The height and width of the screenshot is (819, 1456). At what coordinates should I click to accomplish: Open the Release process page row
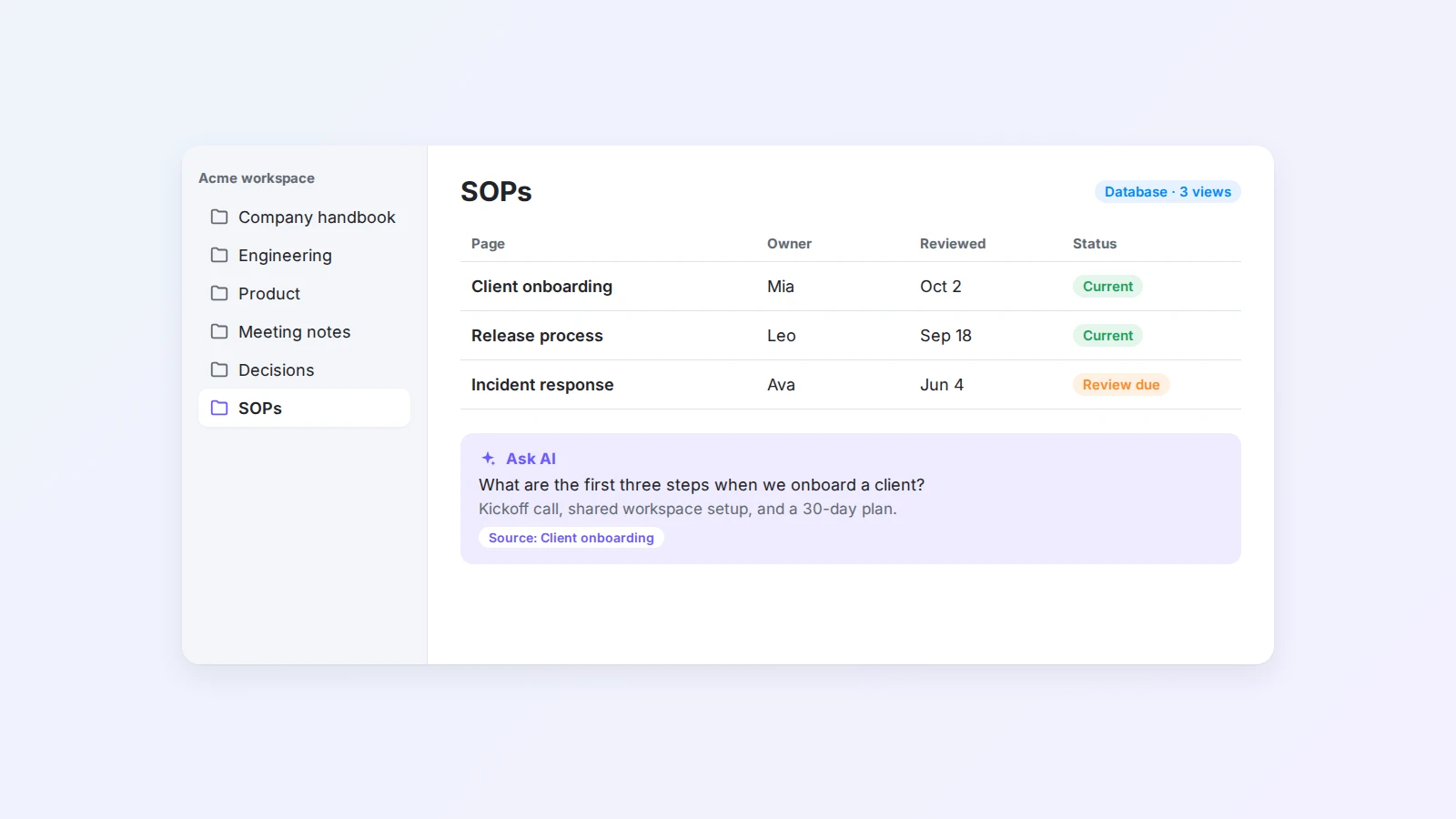click(x=851, y=335)
